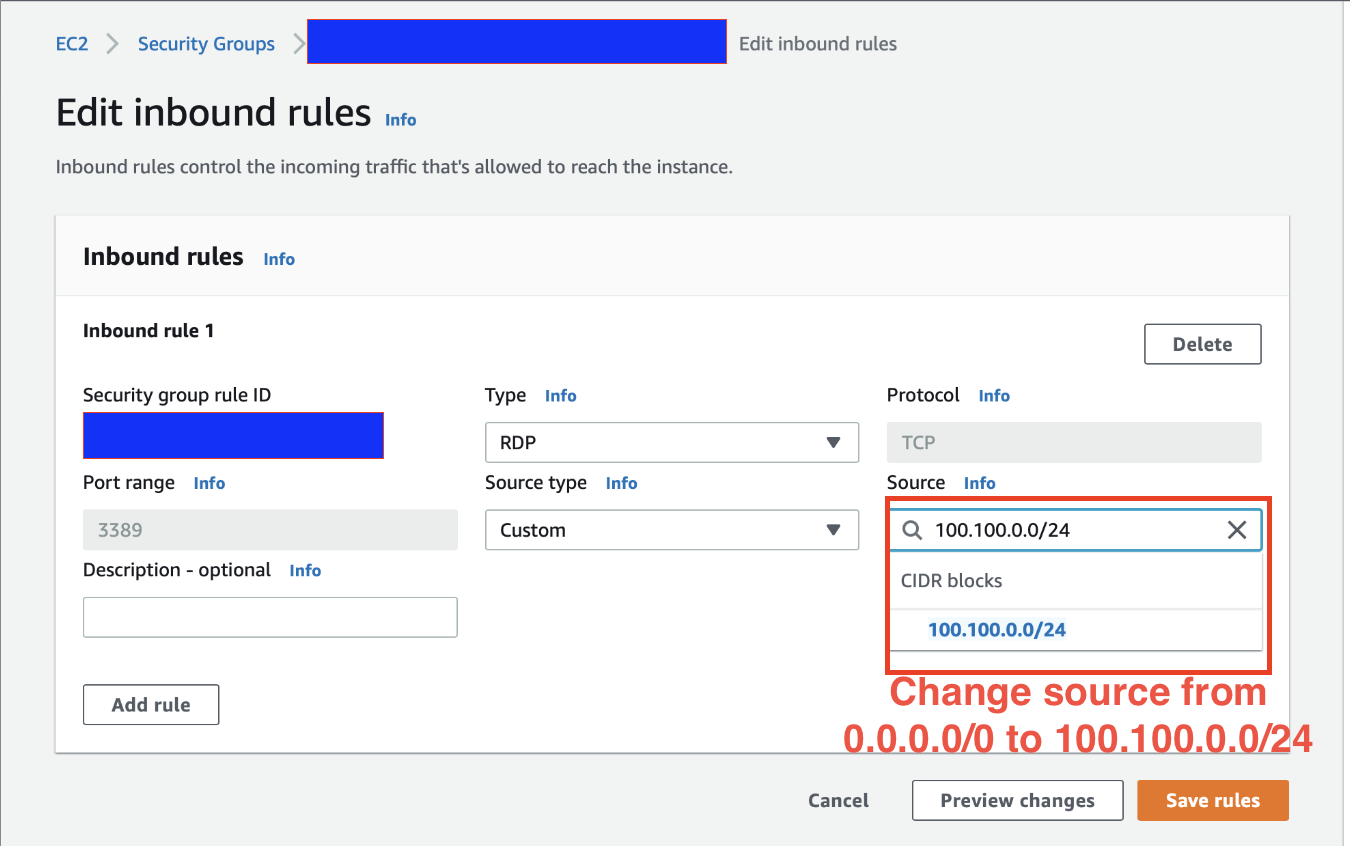Image resolution: width=1350 pixels, height=846 pixels.
Task: Click into the Source search input field
Action: pos(1070,530)
